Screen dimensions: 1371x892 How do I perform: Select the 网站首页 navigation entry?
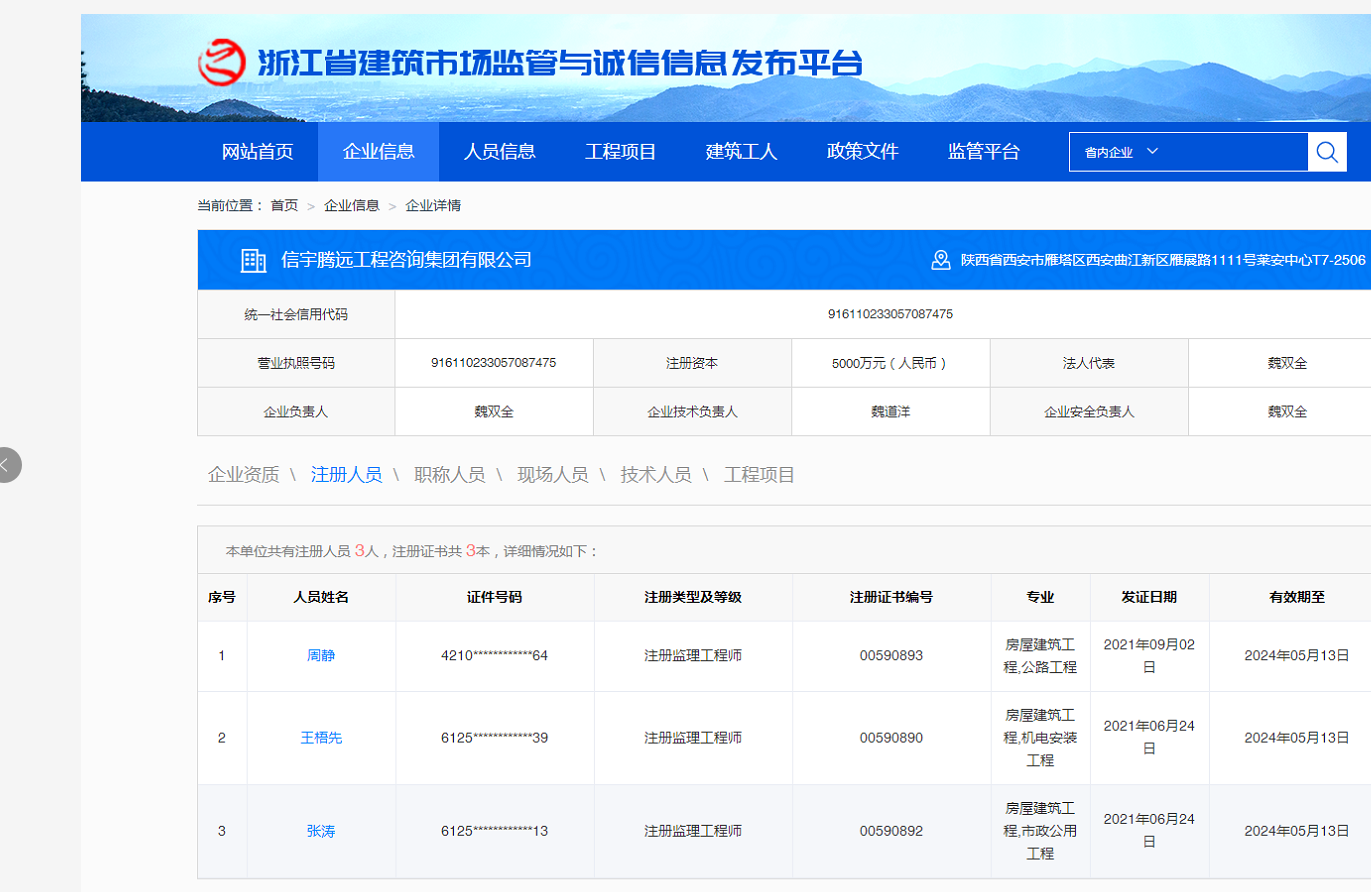tap(258, 151)
